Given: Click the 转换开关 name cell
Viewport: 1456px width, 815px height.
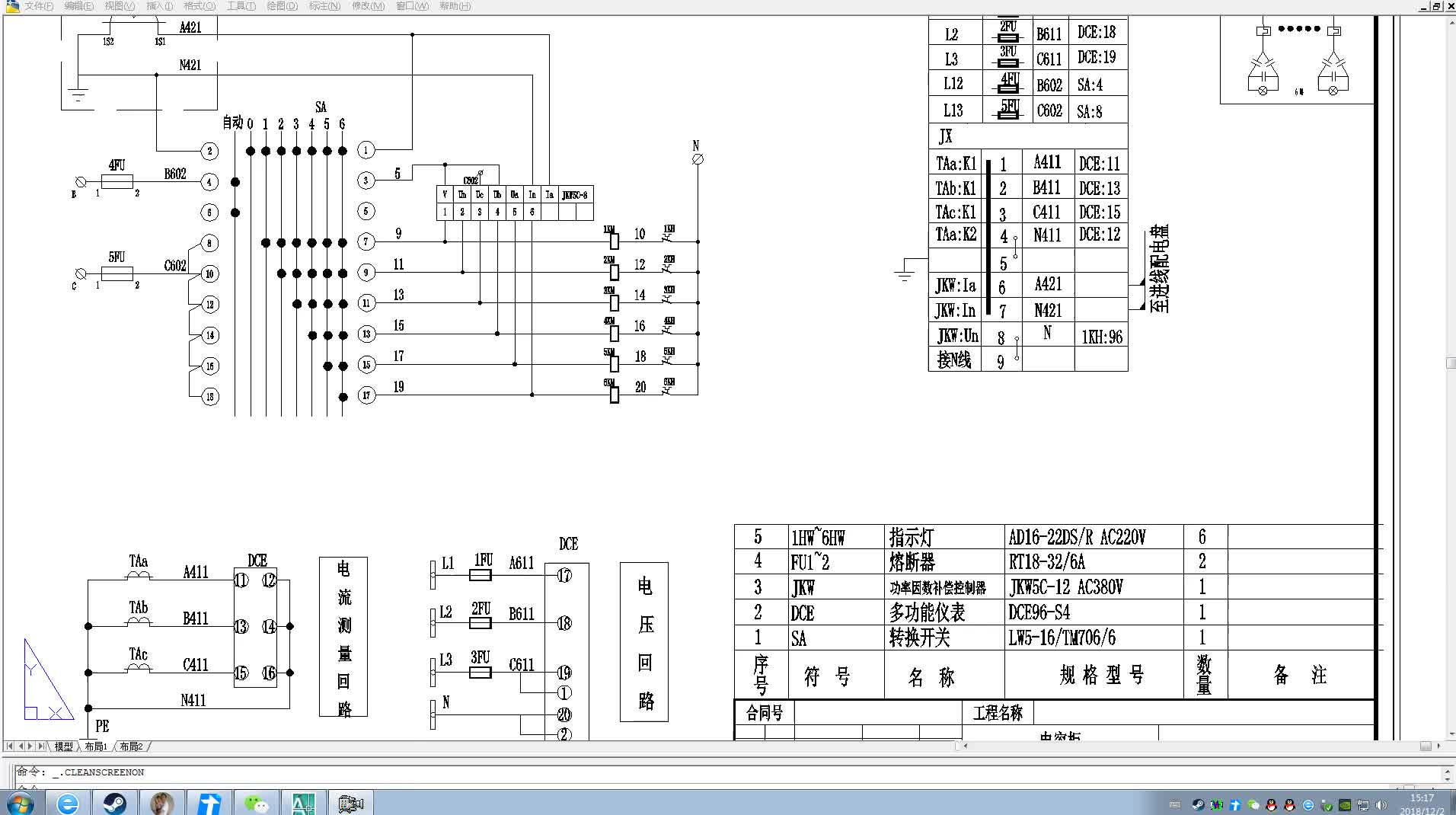Looking at the screenshot, I should click(944, 638).
